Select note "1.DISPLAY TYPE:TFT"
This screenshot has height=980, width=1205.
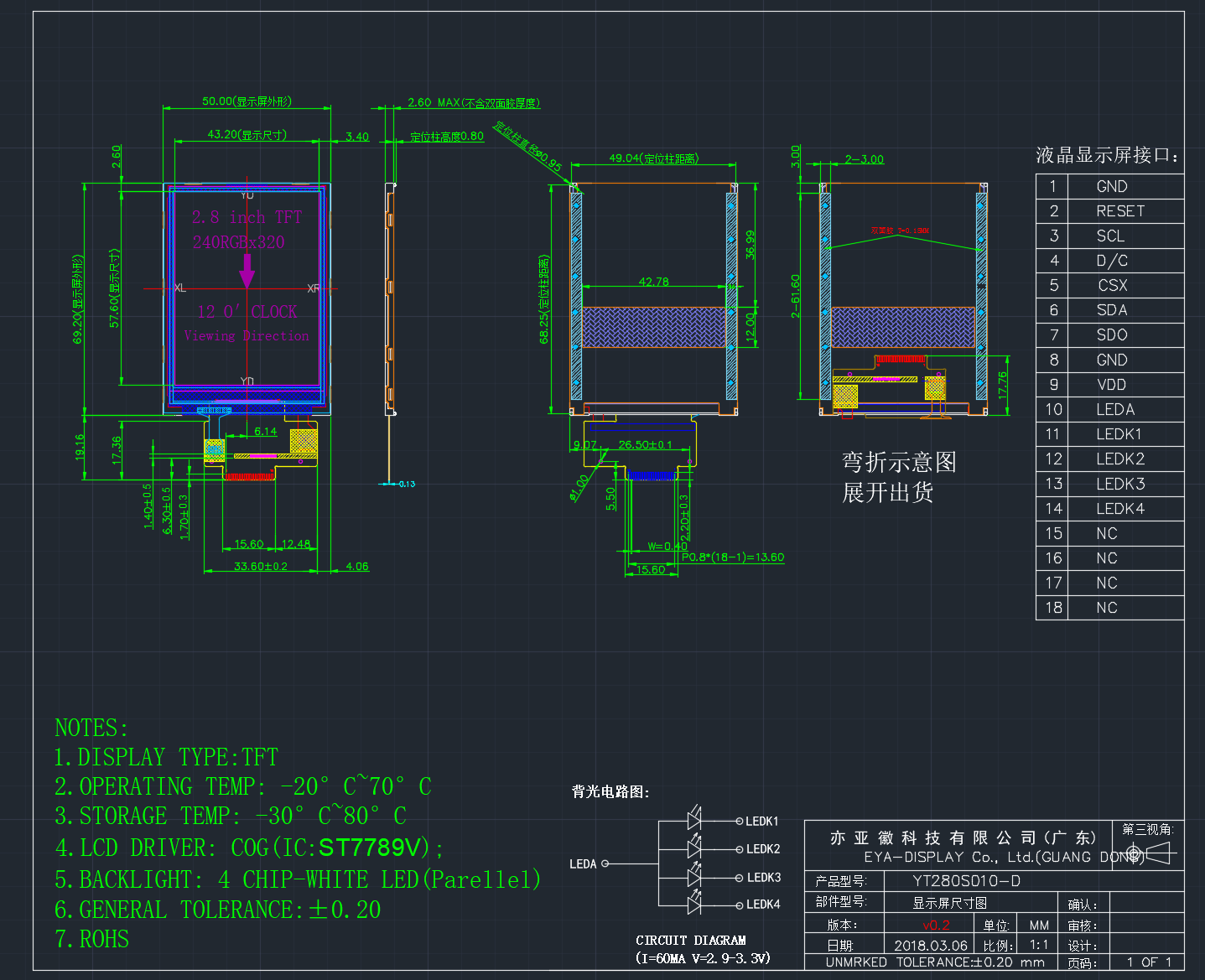(x=166, y=757)
